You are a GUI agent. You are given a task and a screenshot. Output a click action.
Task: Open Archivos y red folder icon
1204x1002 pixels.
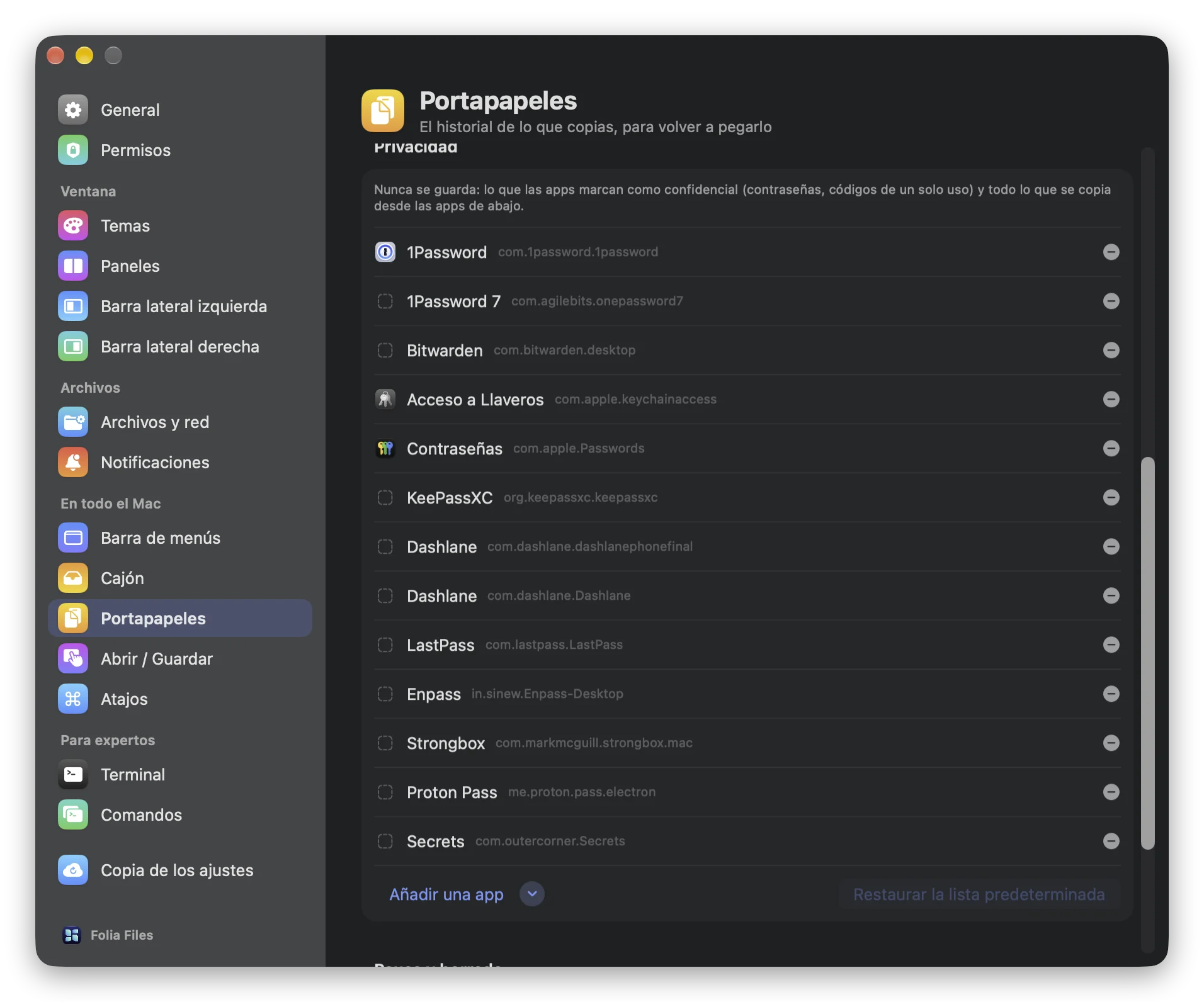pyautogui.click(x=73, y=422)
